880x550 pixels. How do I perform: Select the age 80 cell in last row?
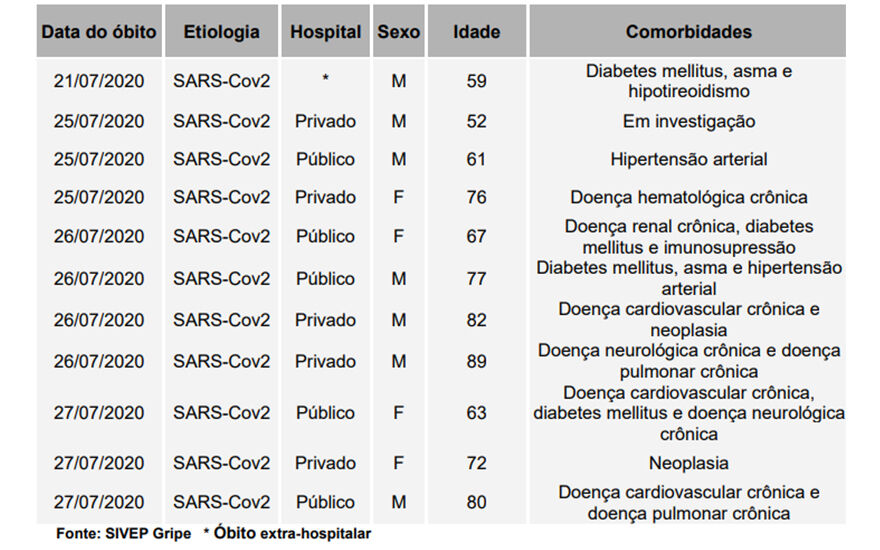[476, 502]
